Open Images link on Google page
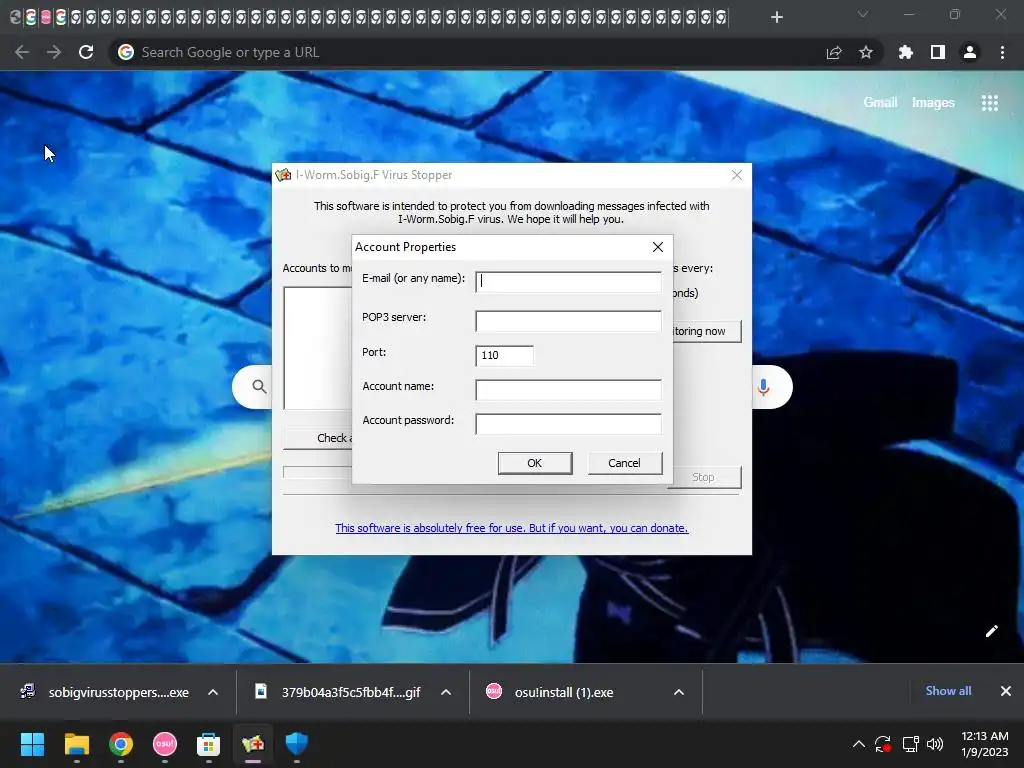Viewport: 1024px width, 768px height. 933,103
